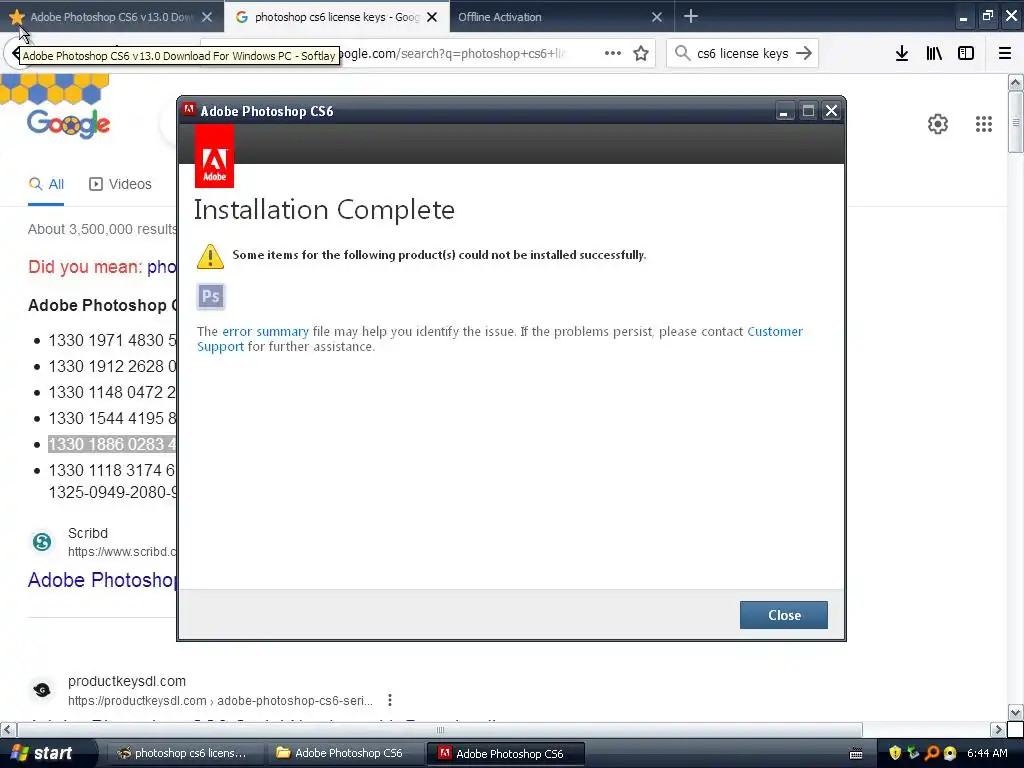This screenshot has width=1024, height=768.
Task: Close the photoshop cs6 license keys tab
Action: point(432,17)
